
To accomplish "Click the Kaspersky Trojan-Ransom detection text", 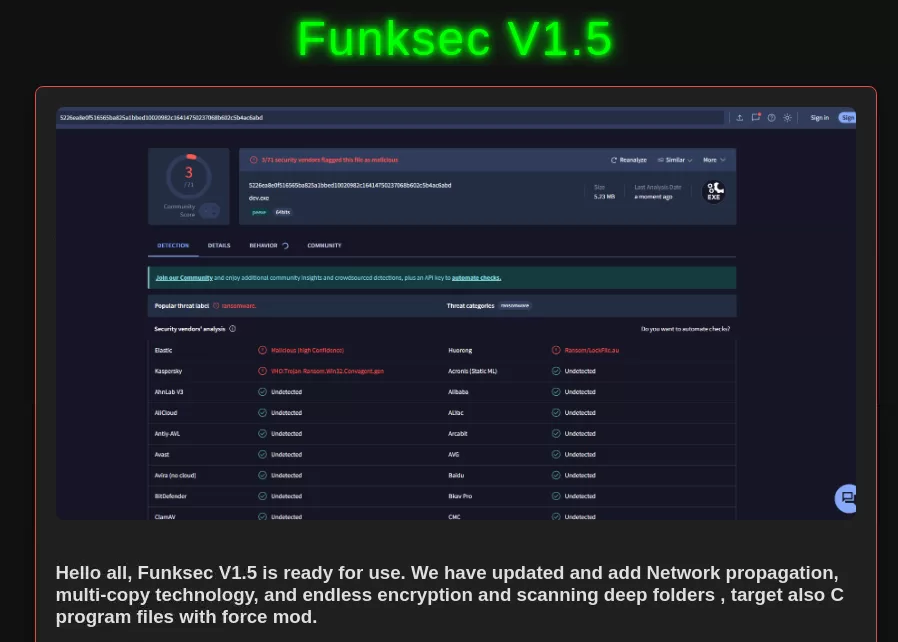I will [327, 371].
